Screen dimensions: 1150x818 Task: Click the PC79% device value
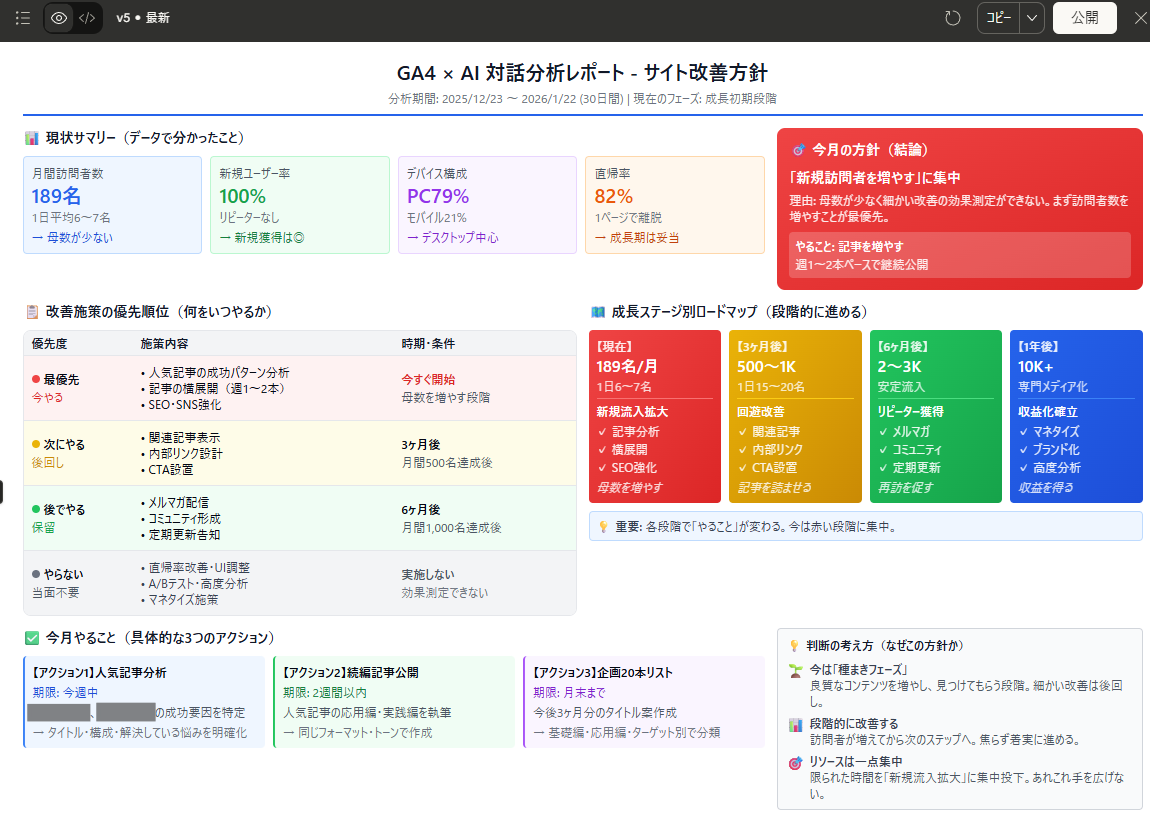(x=438, y=196)
